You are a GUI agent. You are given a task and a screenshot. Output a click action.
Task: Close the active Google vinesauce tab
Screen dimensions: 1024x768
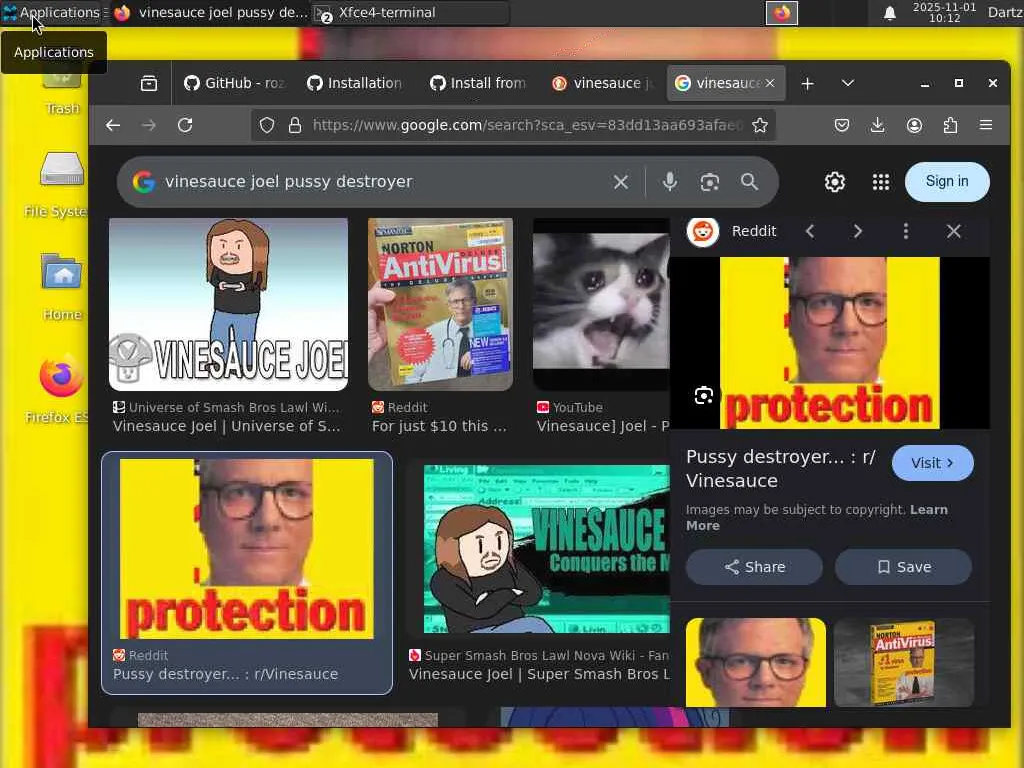770,83
